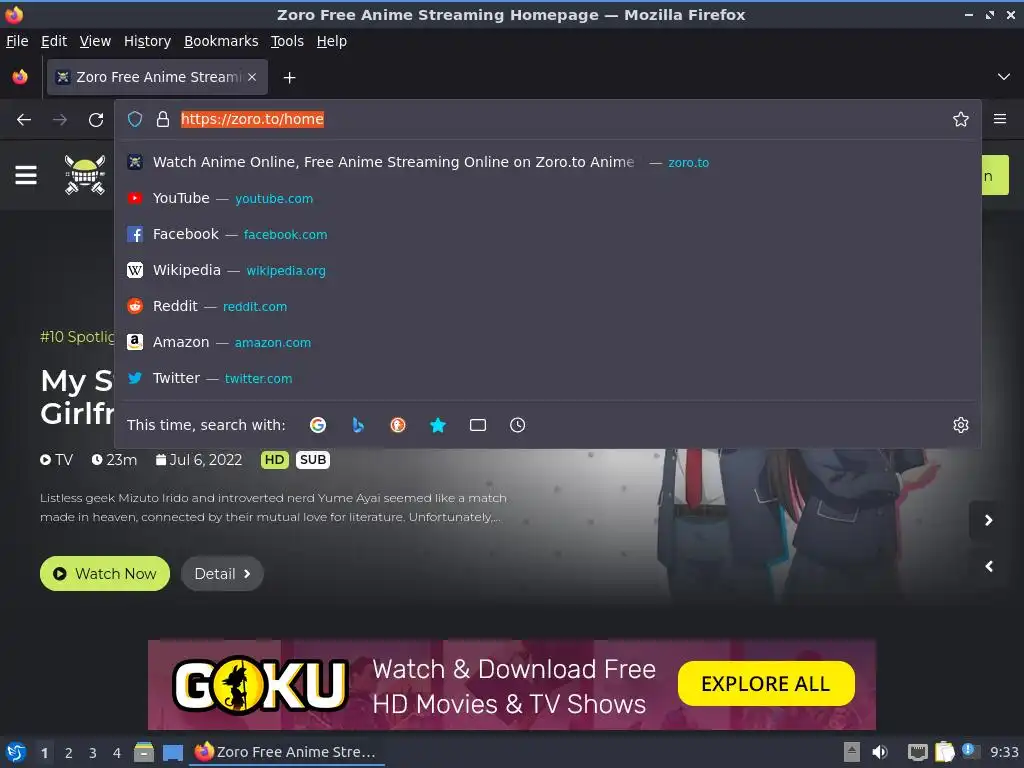Reload the current page
Viewport: 1024px width, 768px height.
coord(96,120)
